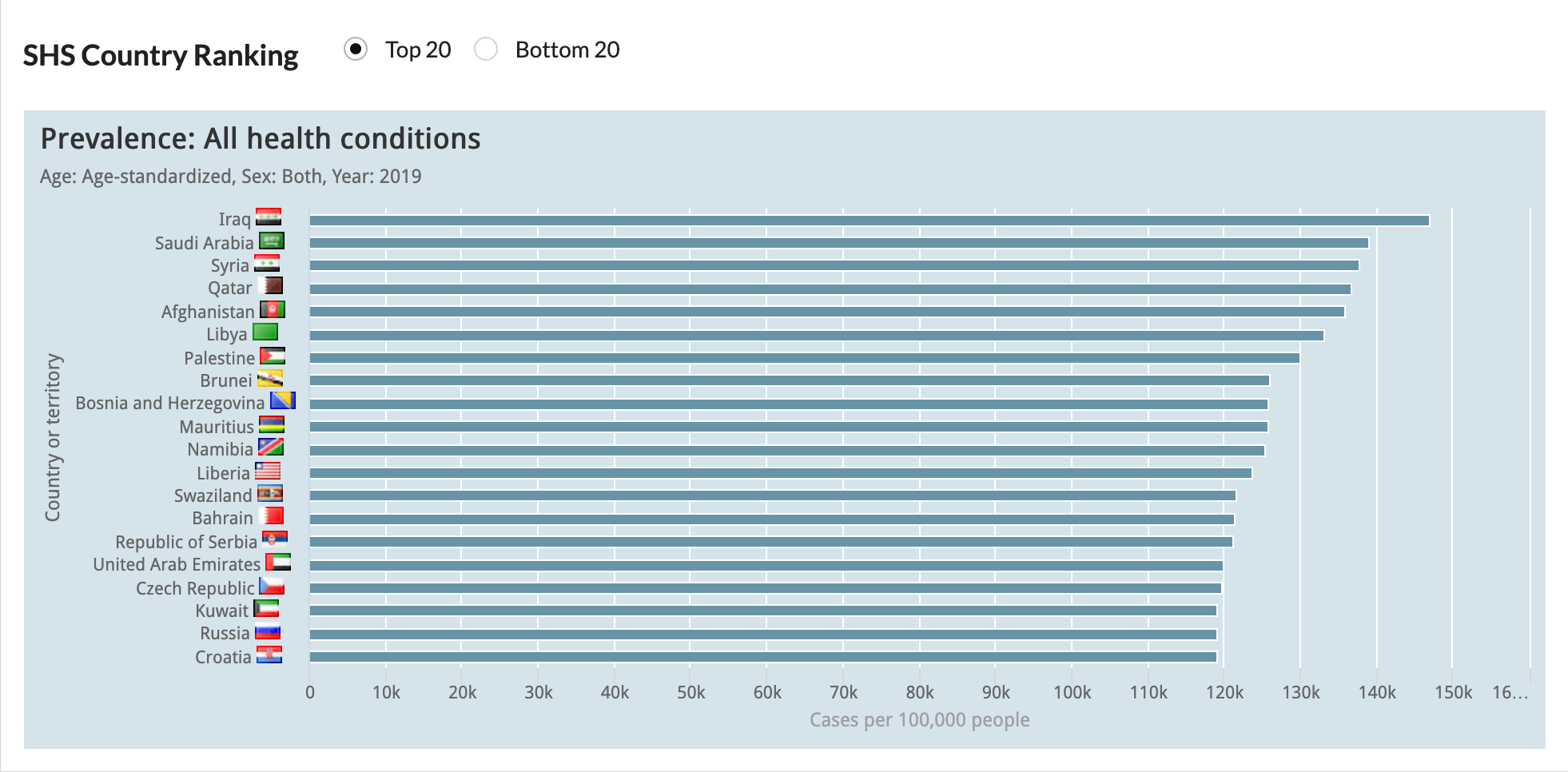The width and height of the screenshot is (1568, 772).
Task: Select the Top 20 radio button
Action: tap(356, 50)
